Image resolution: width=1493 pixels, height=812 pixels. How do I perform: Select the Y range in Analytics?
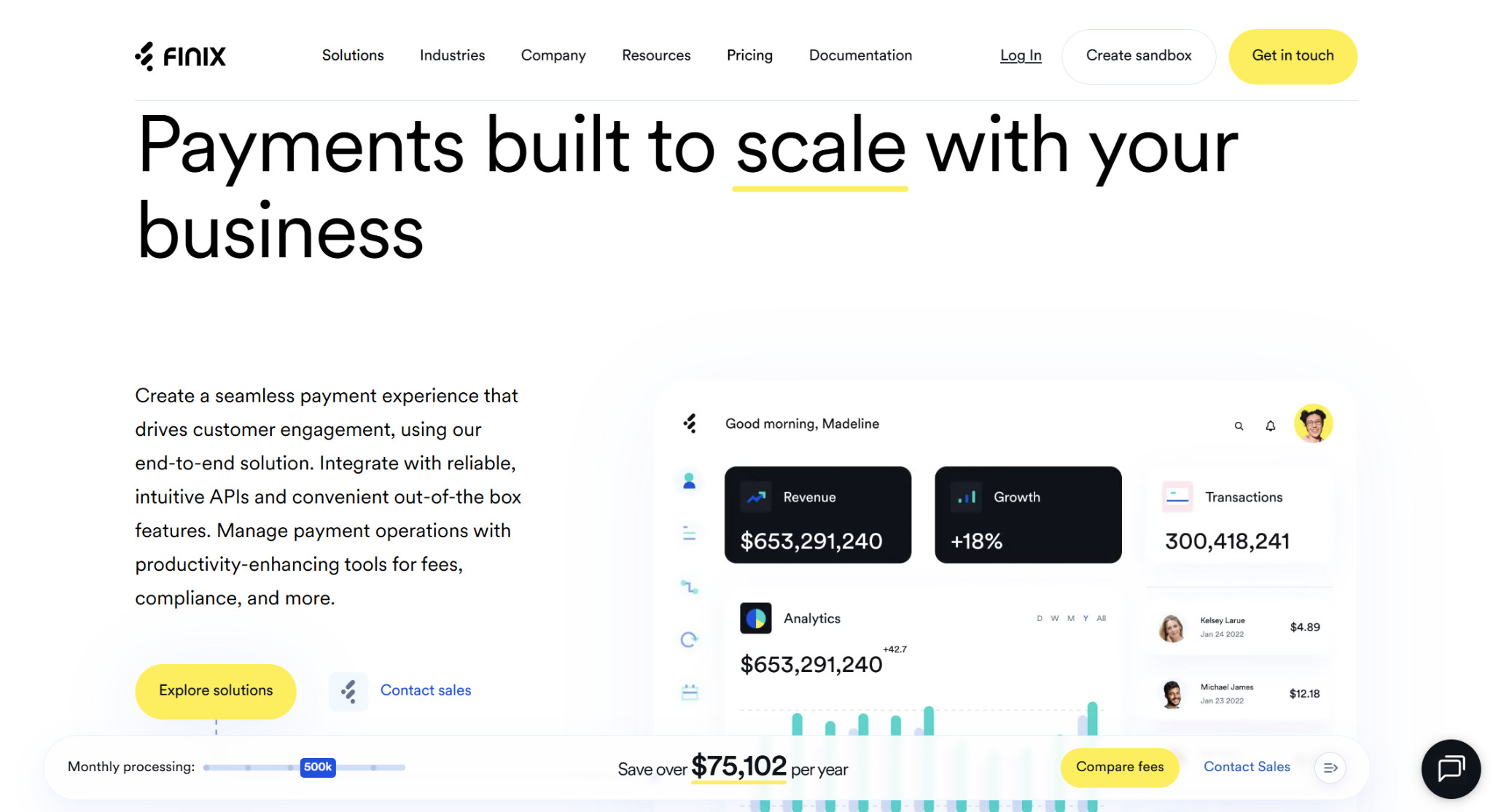click(1085, 618)
